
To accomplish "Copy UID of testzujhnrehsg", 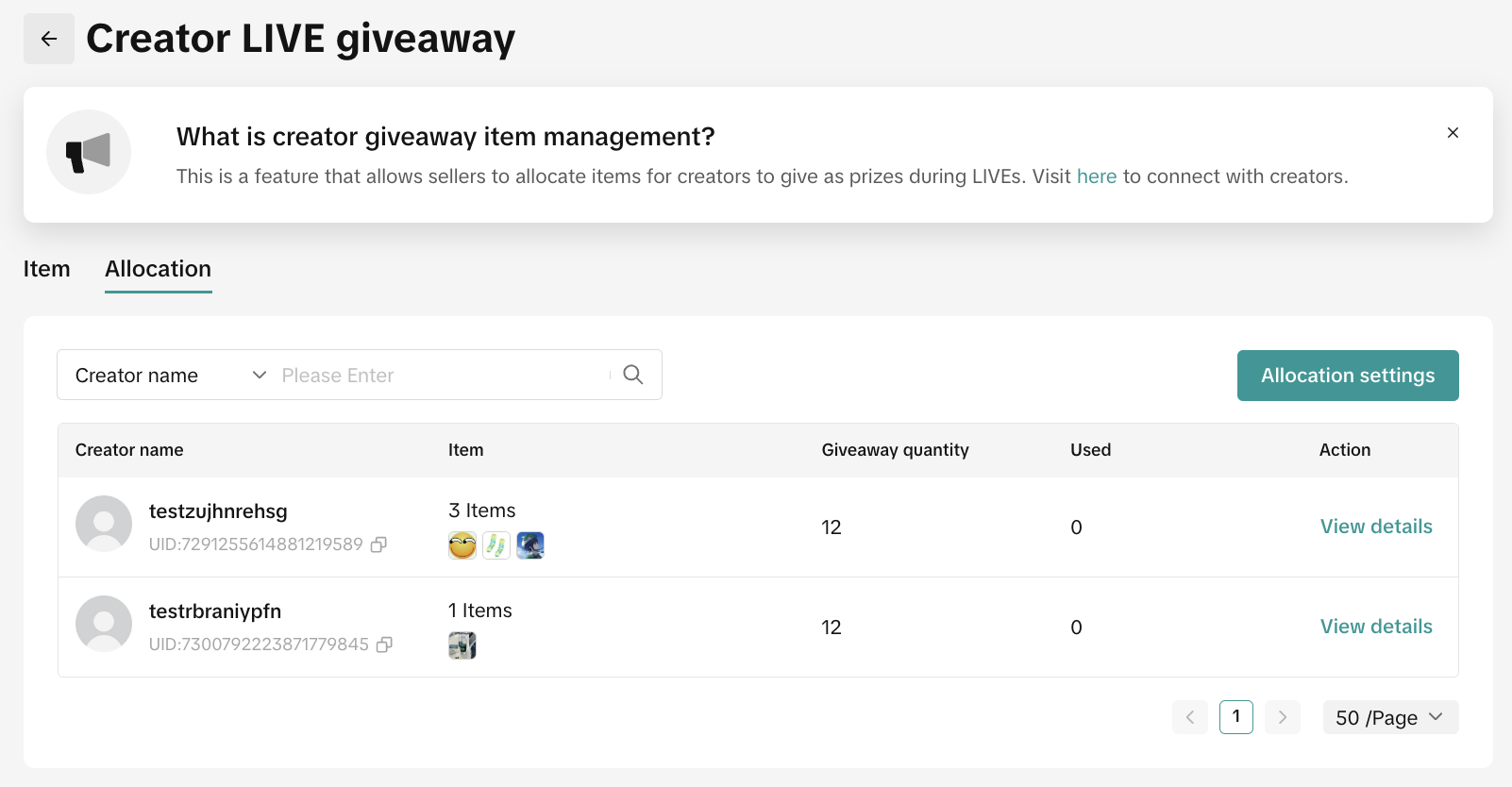I will [379, 544].
